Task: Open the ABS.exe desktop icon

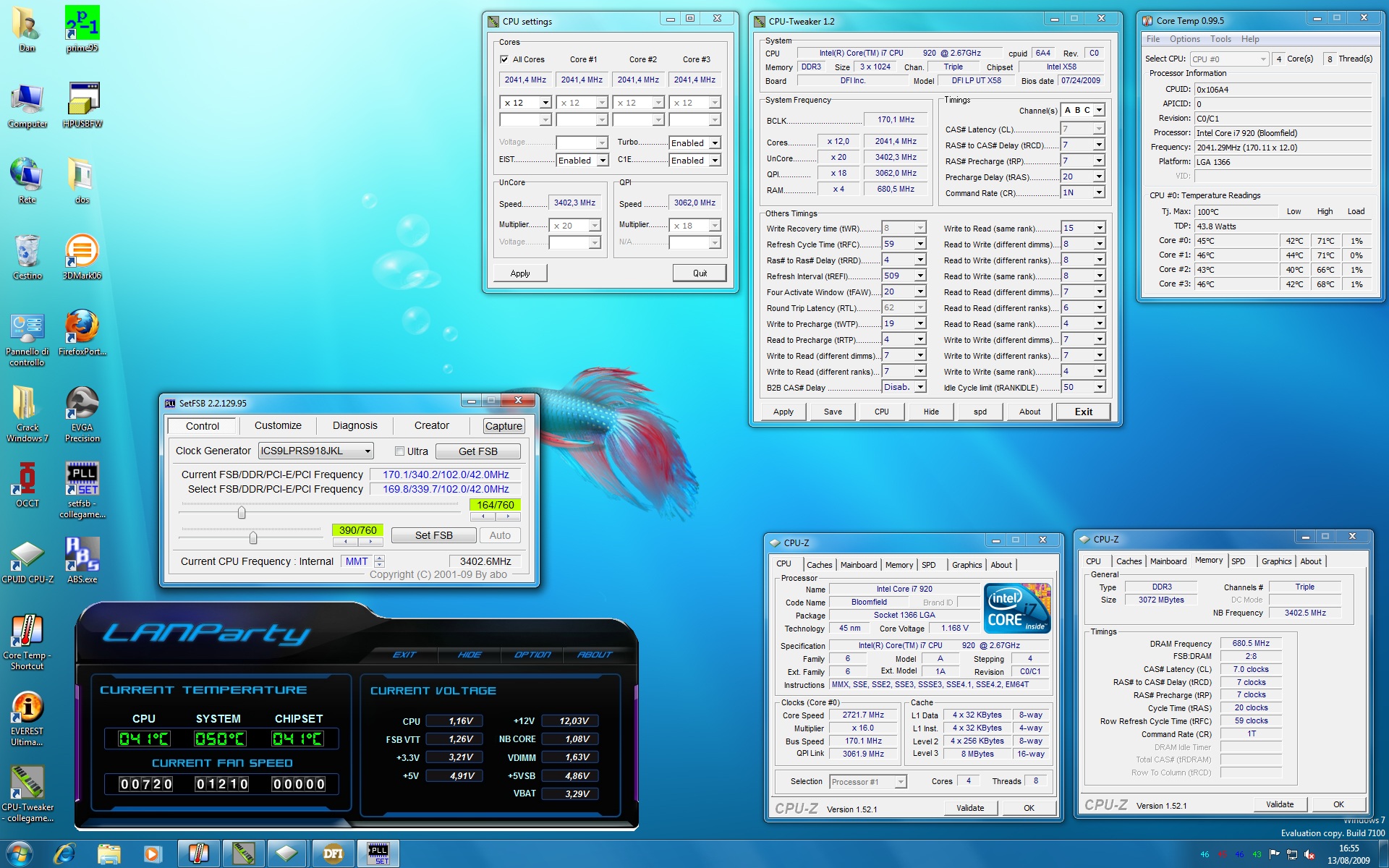Action: pyautogui.click(x=82, y=561)
